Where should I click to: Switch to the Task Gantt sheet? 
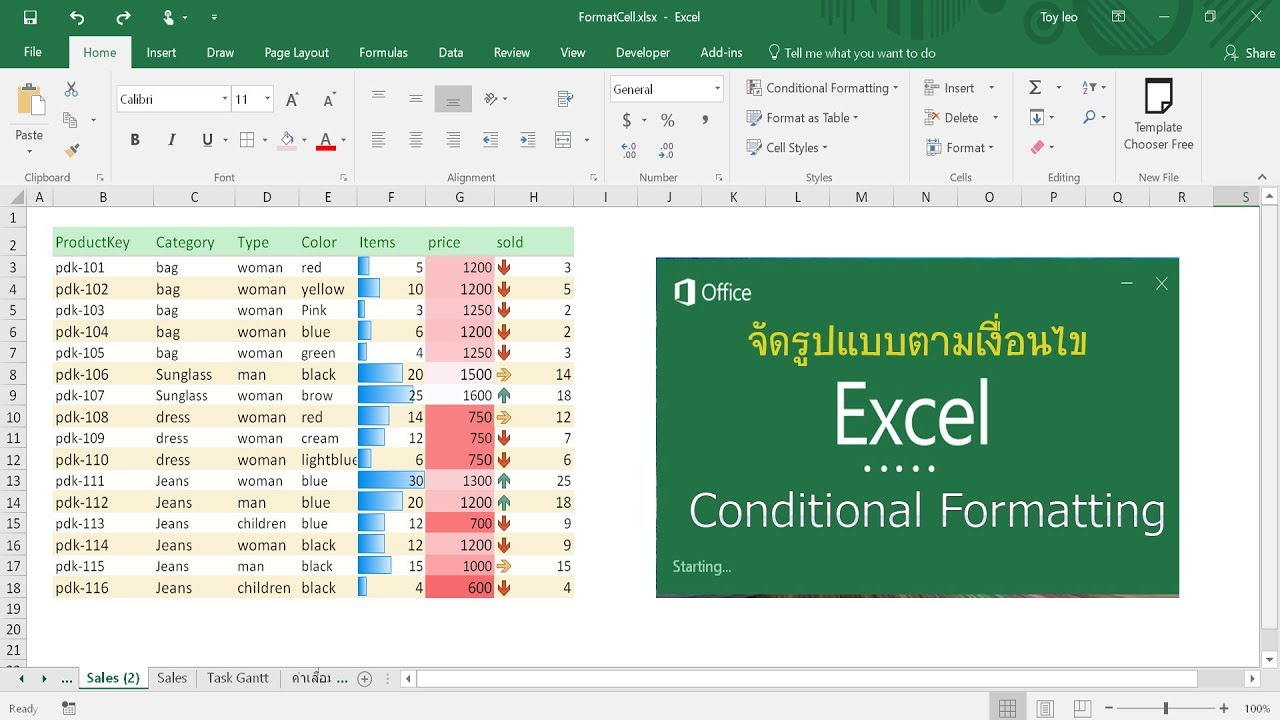pyautogui.click(x=238, y=678)
